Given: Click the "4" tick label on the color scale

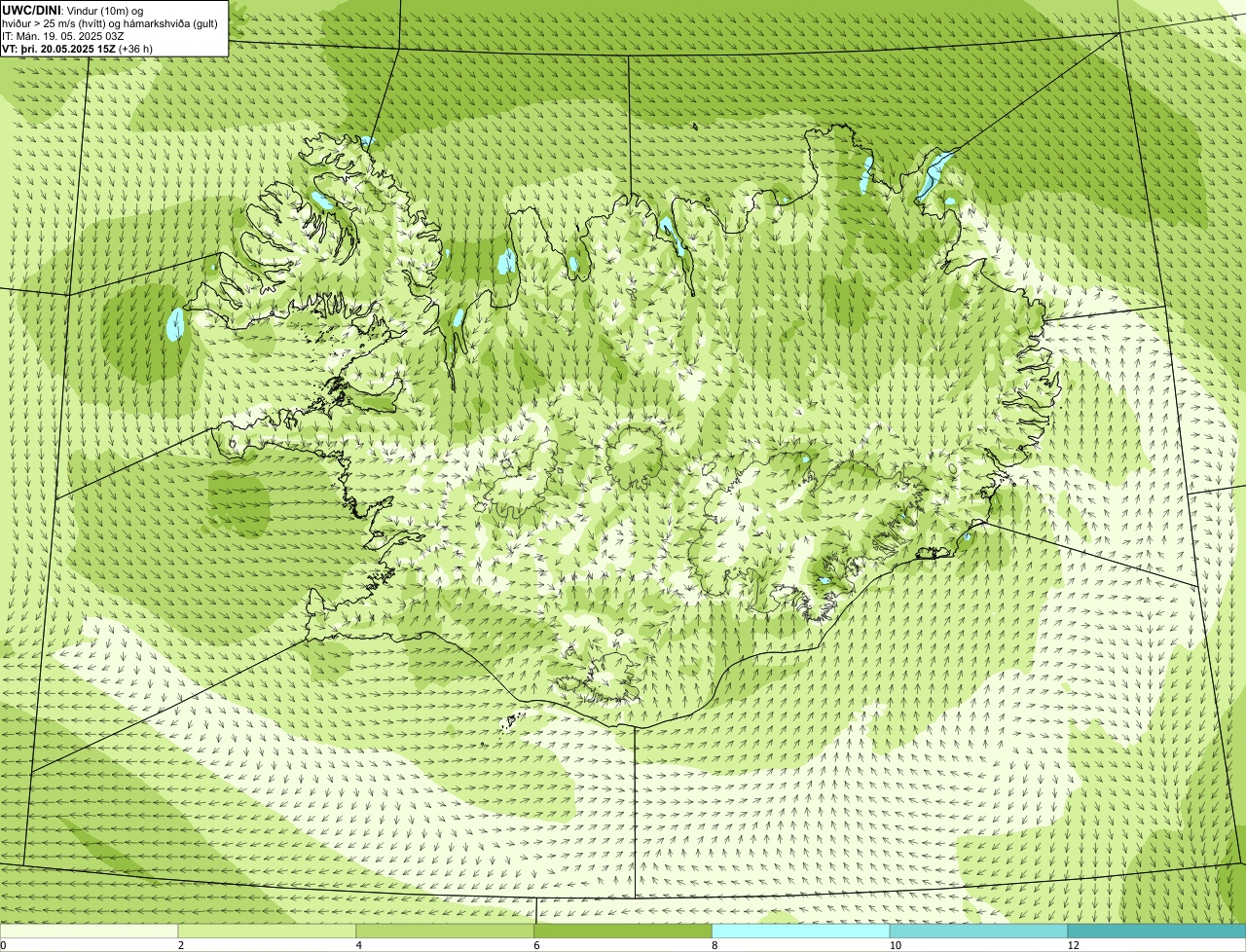Looking at the screenshot, I should pyautogui.click(x=359, y=945).
